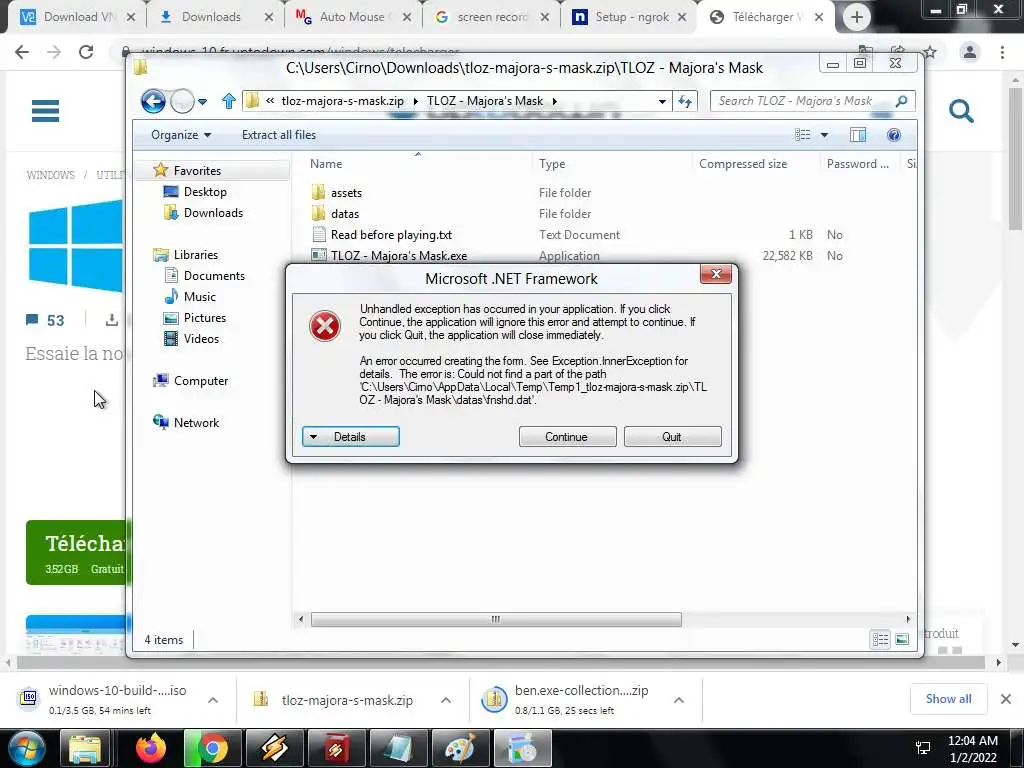Image resolution: width=1024 pixels, height=768 pixels.
Task: Open options arrow for windows-10-build iso download
Action: click(213, 700)
